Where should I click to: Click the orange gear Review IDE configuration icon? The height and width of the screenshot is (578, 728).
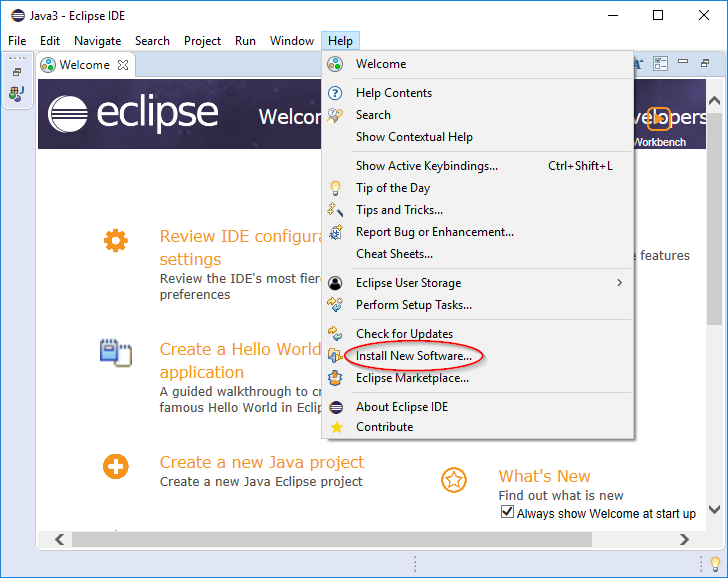pyautogui.click(x=116, y=240)
